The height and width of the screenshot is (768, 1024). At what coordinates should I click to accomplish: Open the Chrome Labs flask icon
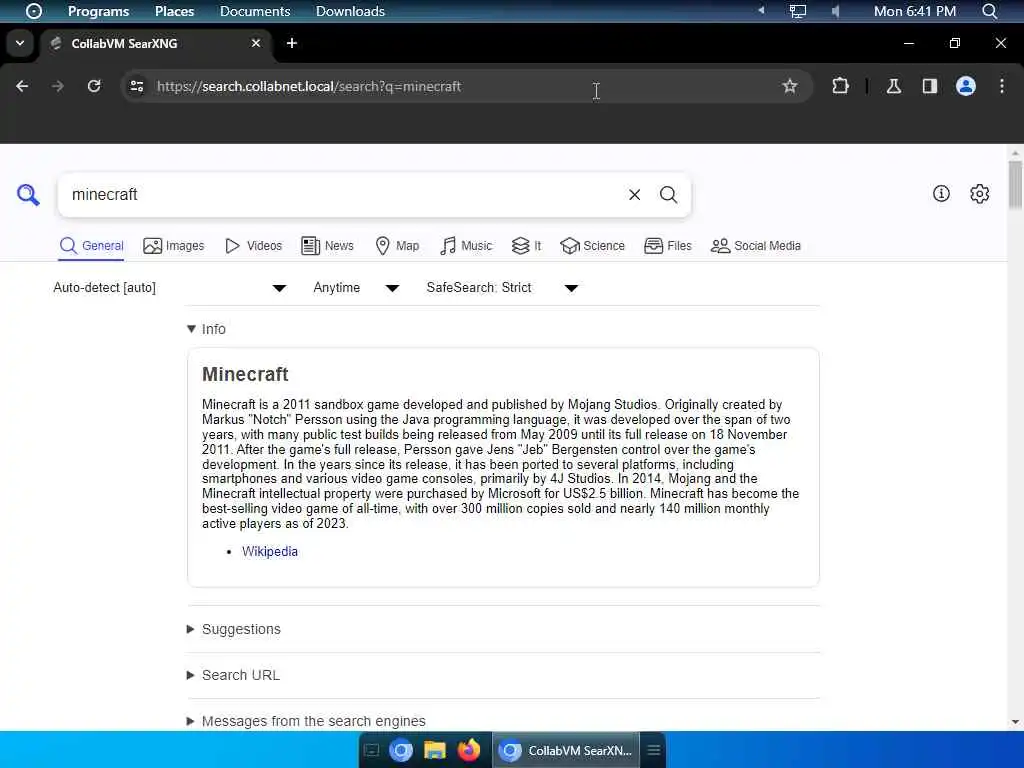pos(894,86)
